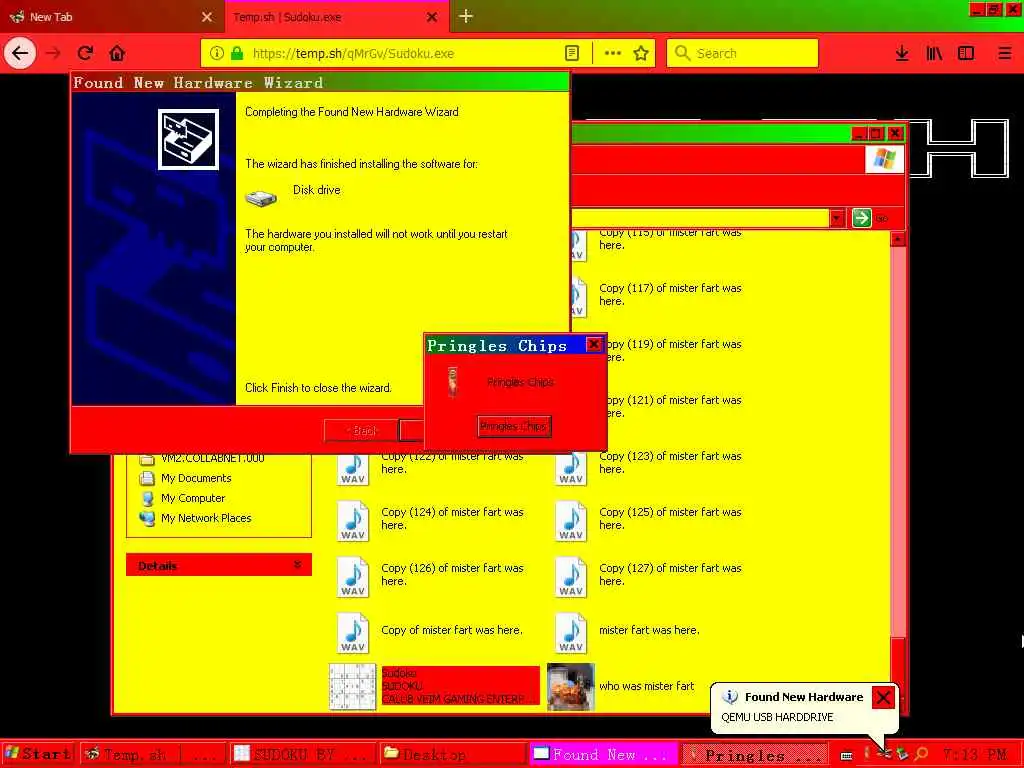The image size is (1024, 768).
Task: Select Copy (126) of mister fart WAV icon
Action: tap(353, 577)
